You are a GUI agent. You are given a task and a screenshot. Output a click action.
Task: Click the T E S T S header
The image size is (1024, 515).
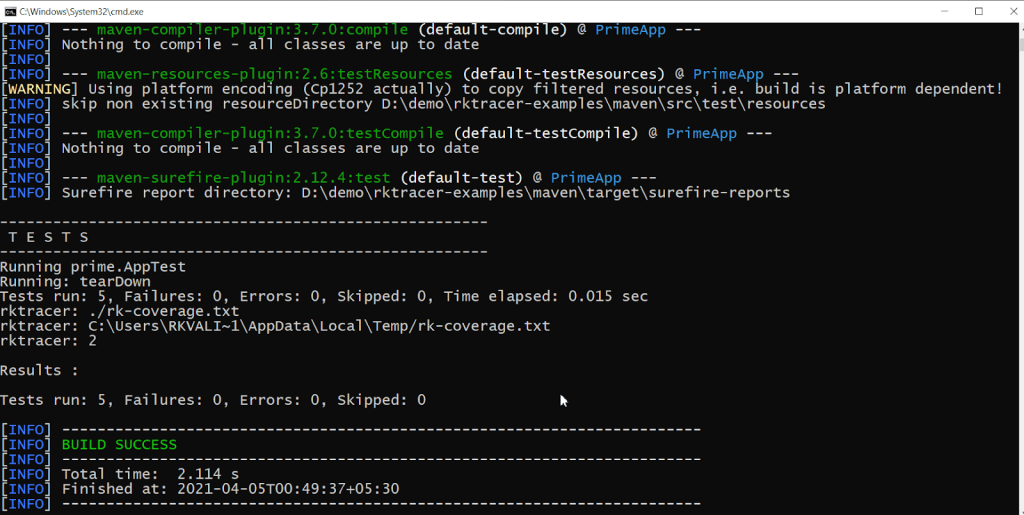pyautogui.click(x=48, y=237)
